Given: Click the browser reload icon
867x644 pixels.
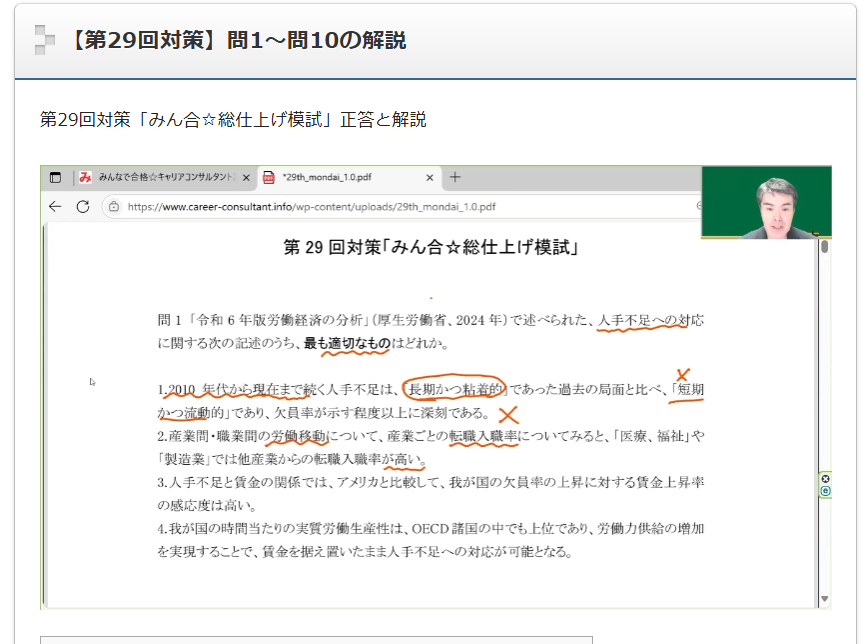Looking at the screenshot, I should coord(83,207).
